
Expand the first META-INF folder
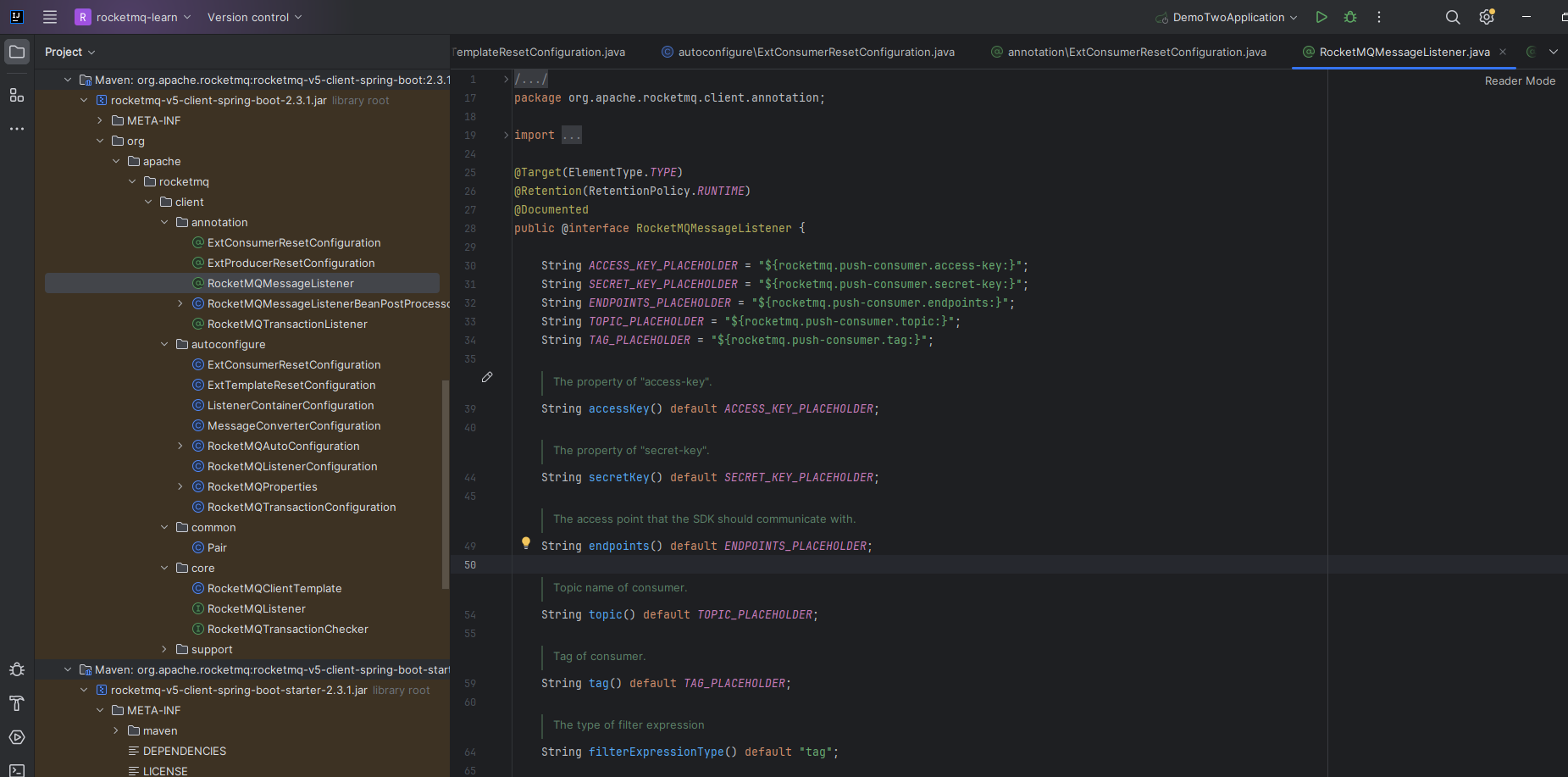click(x=100, y=120)
